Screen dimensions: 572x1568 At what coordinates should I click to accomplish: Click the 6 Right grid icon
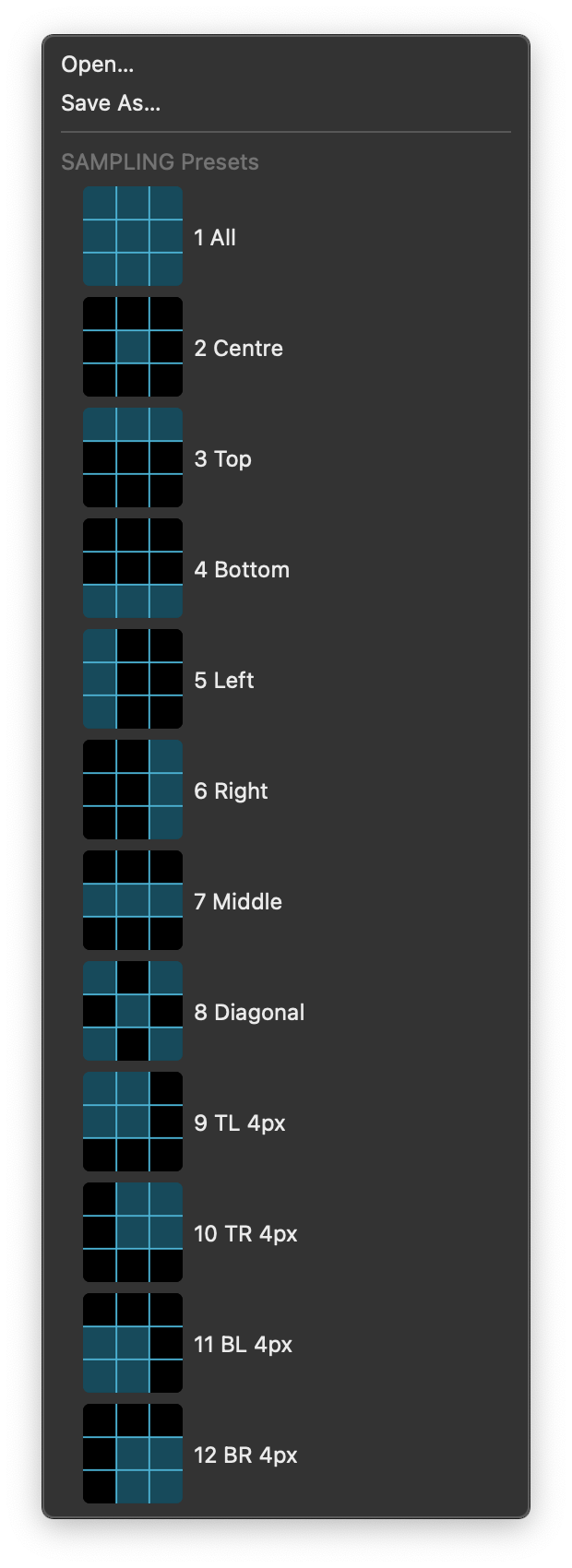(133, 790)
